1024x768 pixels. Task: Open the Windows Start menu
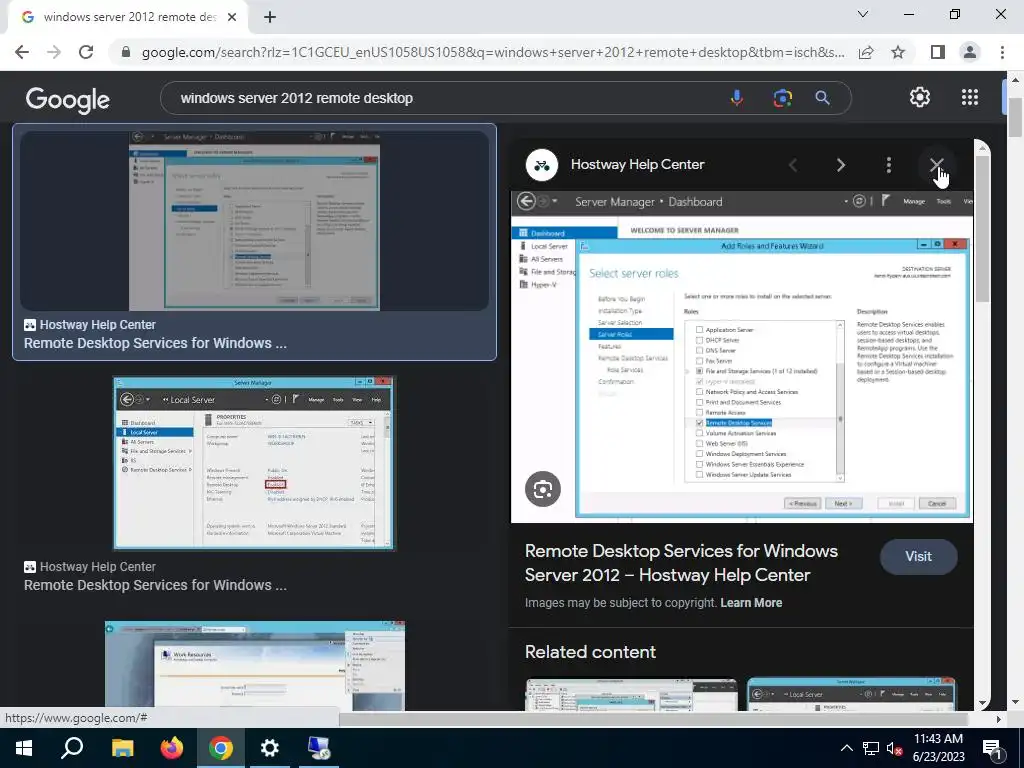tap(24, 748)
